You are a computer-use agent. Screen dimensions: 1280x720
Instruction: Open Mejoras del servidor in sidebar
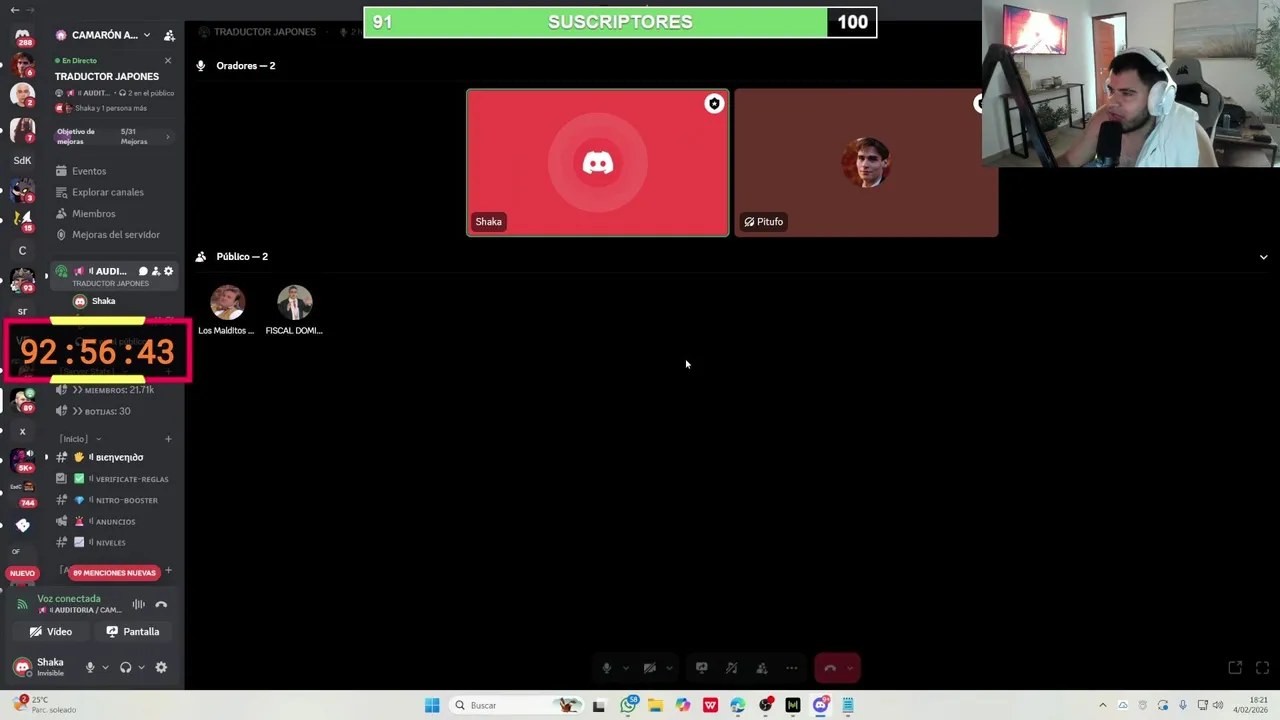(x=115, y=234)
